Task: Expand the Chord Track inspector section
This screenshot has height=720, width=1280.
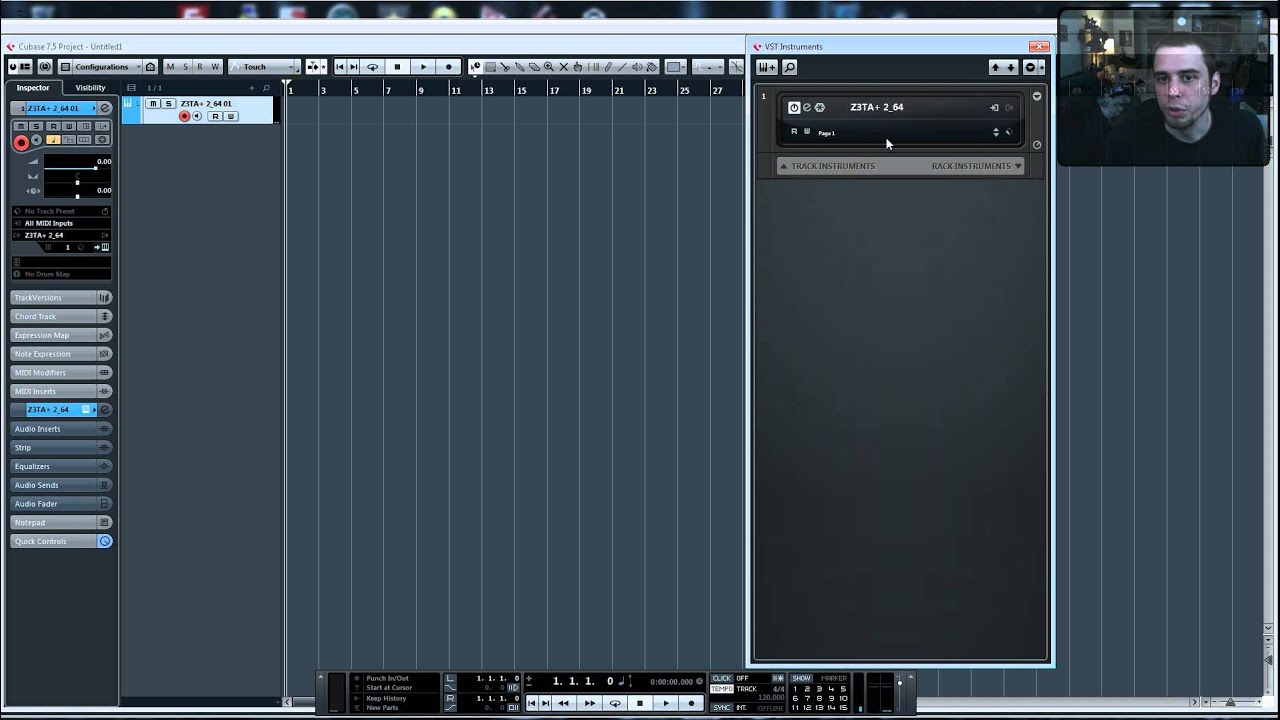Action: pos(61,316)
